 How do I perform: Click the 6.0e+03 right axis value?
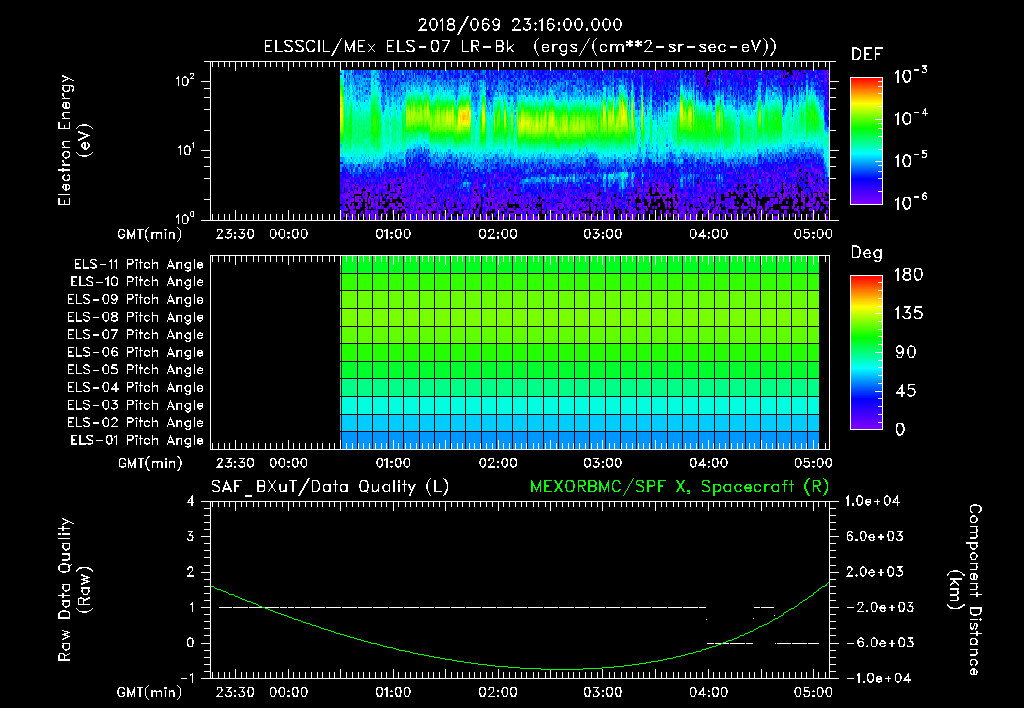[876, 537]
